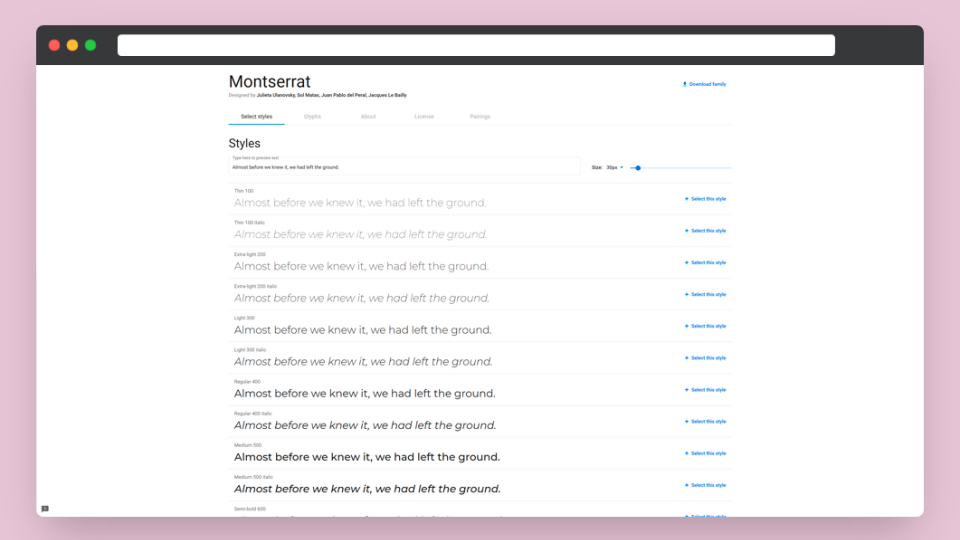Select the Medium 500 style
The width and height of the screenshot is (960, 540).
point(705,454)
